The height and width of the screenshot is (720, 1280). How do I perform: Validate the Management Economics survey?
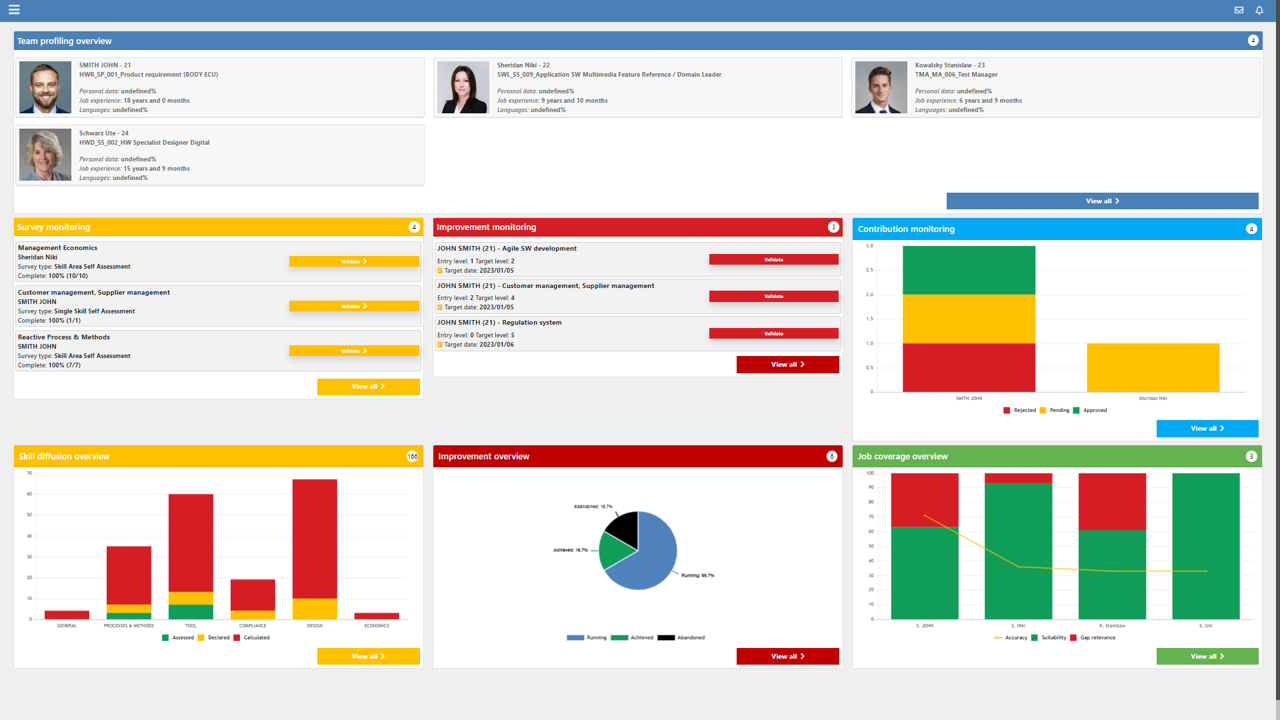pyautogui.click(x=354, y=261)
